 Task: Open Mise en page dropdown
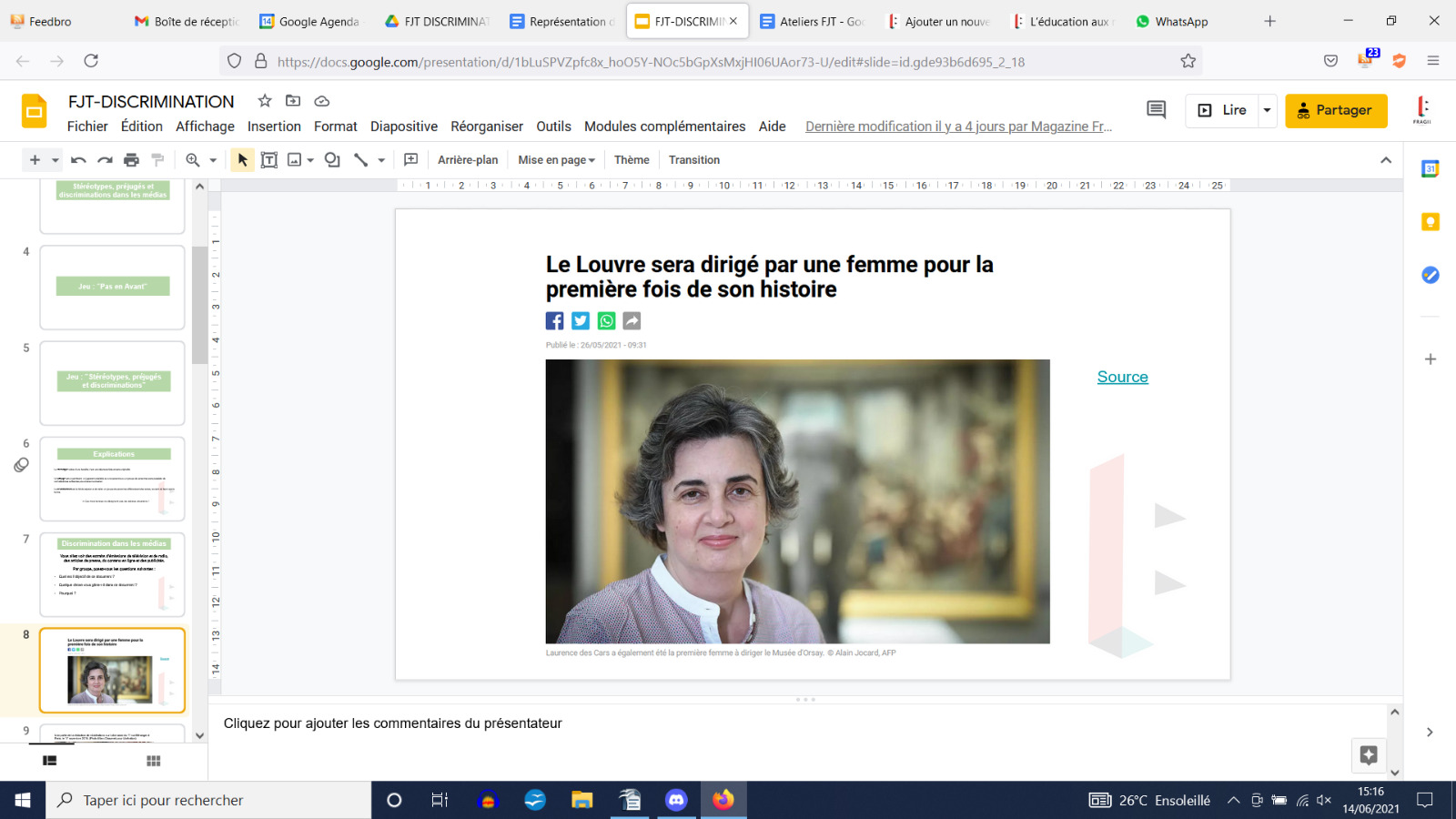click(x=556, y=160)
